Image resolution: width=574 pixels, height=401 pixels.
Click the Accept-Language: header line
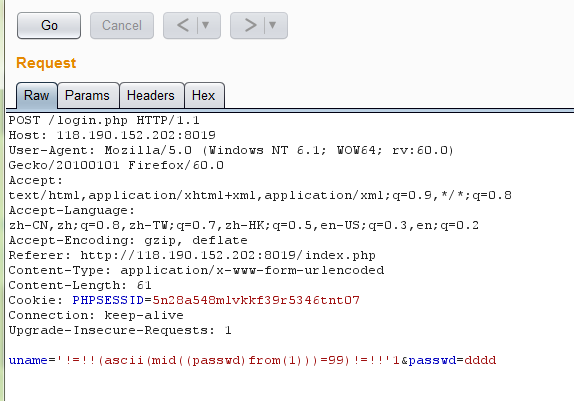click(72, 210)
